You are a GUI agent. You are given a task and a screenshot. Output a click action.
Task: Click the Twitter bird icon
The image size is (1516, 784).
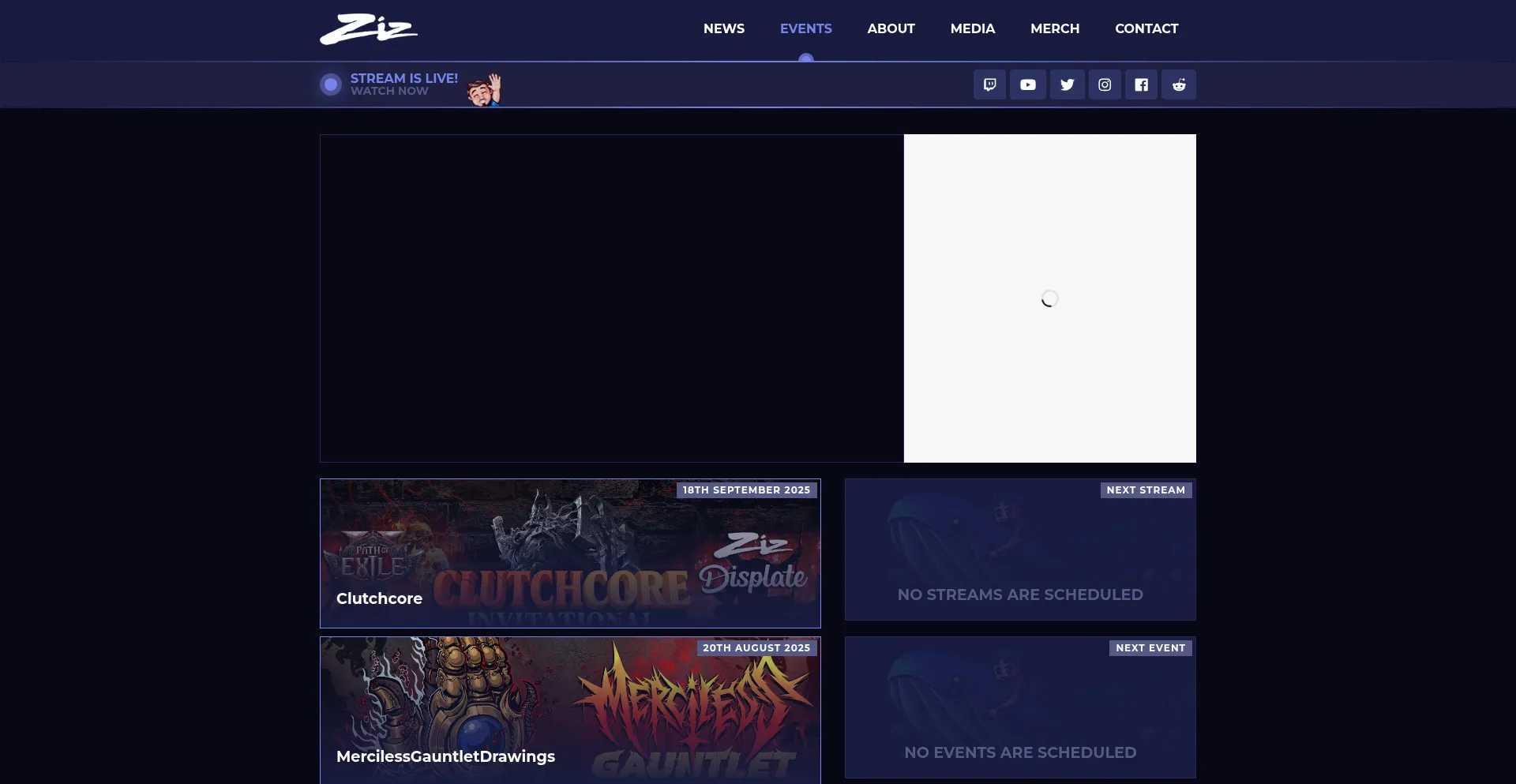click(1067, 84)
